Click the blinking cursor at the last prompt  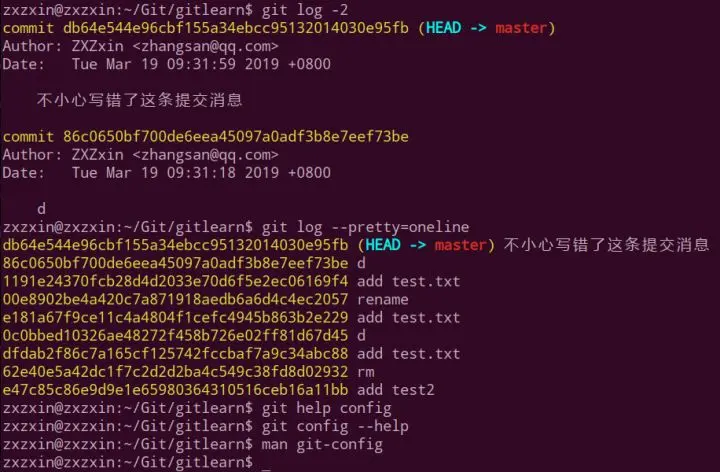(x=266, y=468)
